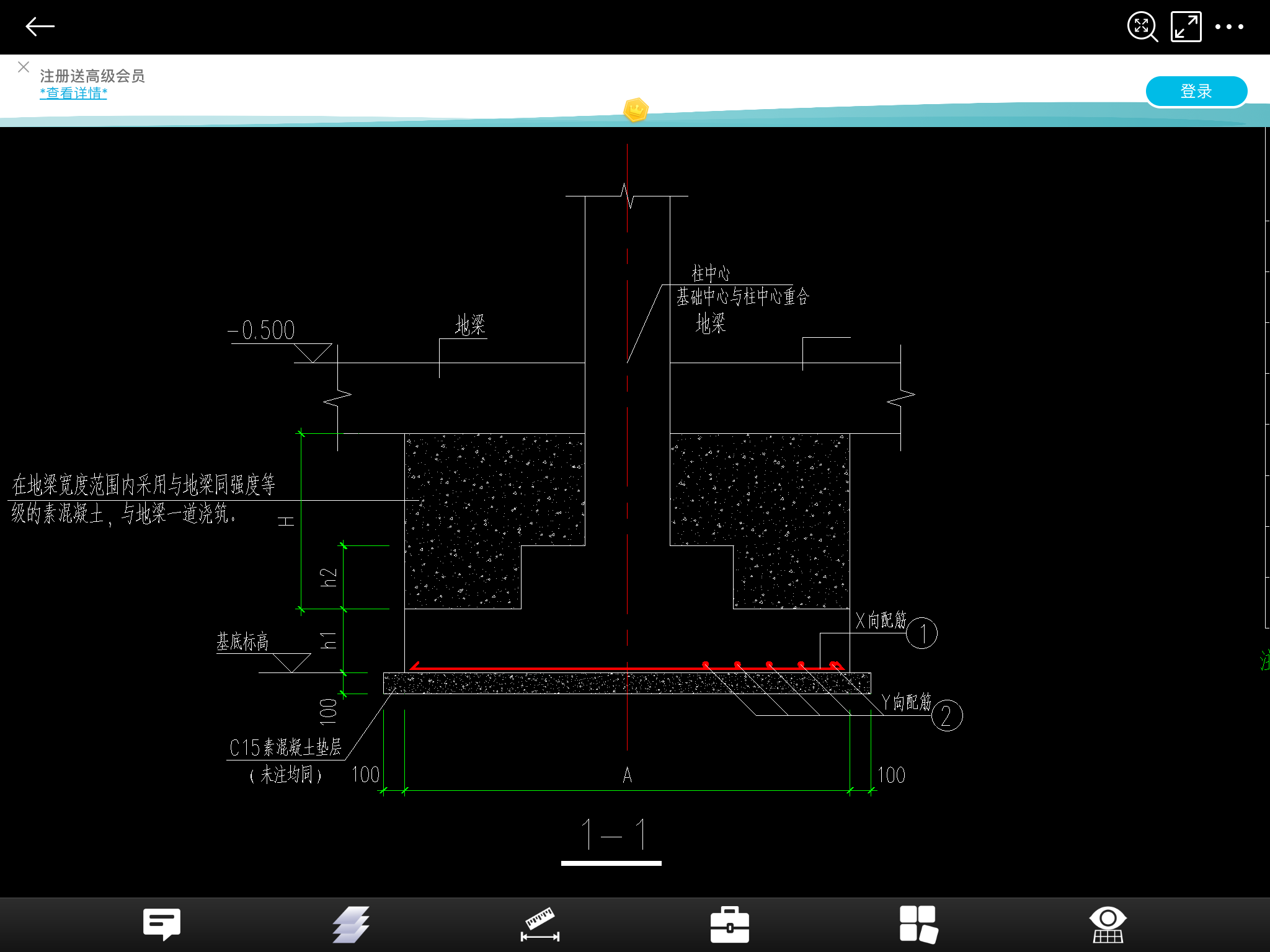Open the 查看详情 link
This screenshot has height=952, width=1270.
click(x=73, y=93)
